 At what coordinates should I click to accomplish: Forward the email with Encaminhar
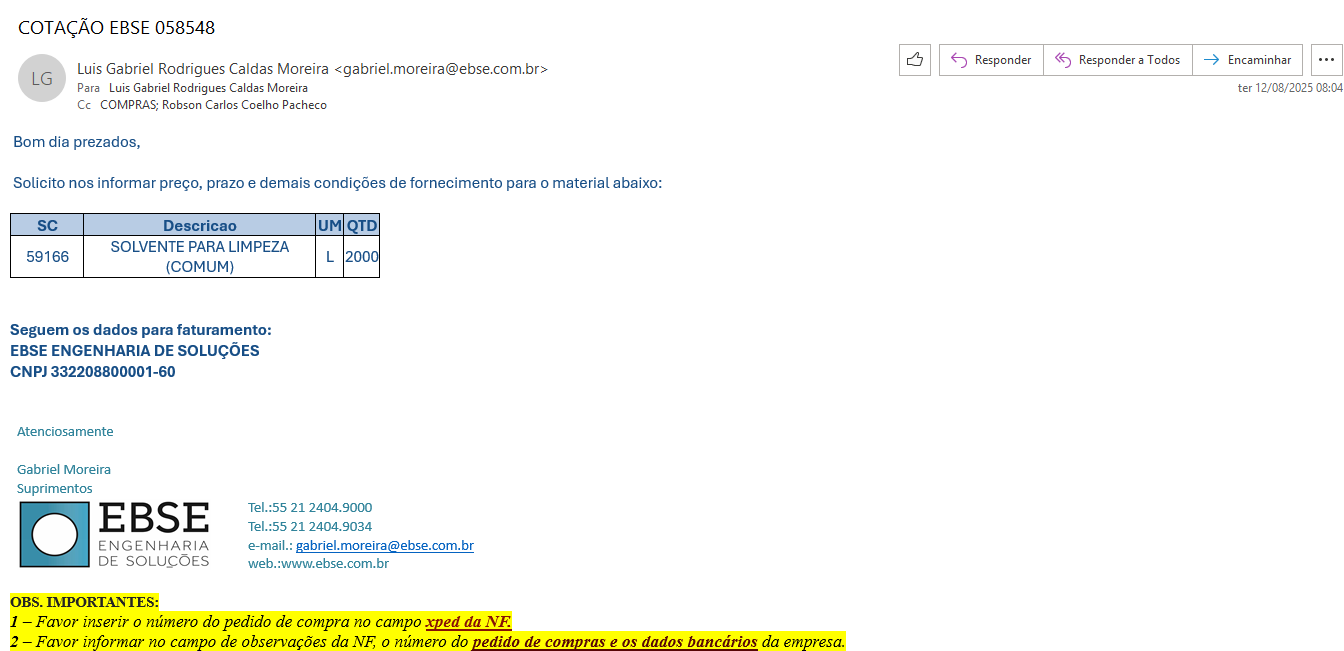1247,60
